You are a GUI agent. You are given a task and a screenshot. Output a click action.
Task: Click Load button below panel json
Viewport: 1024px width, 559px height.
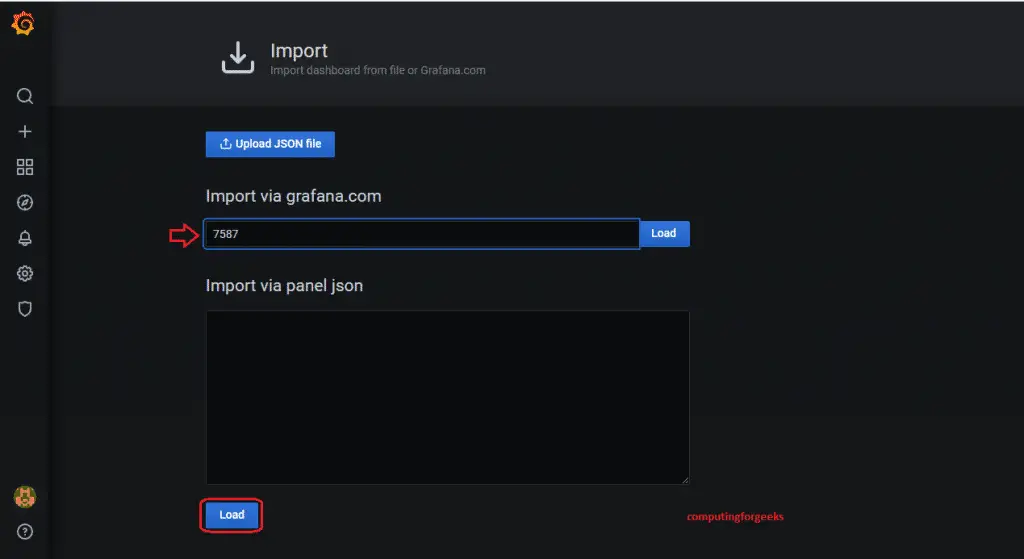tap(231, 515)
